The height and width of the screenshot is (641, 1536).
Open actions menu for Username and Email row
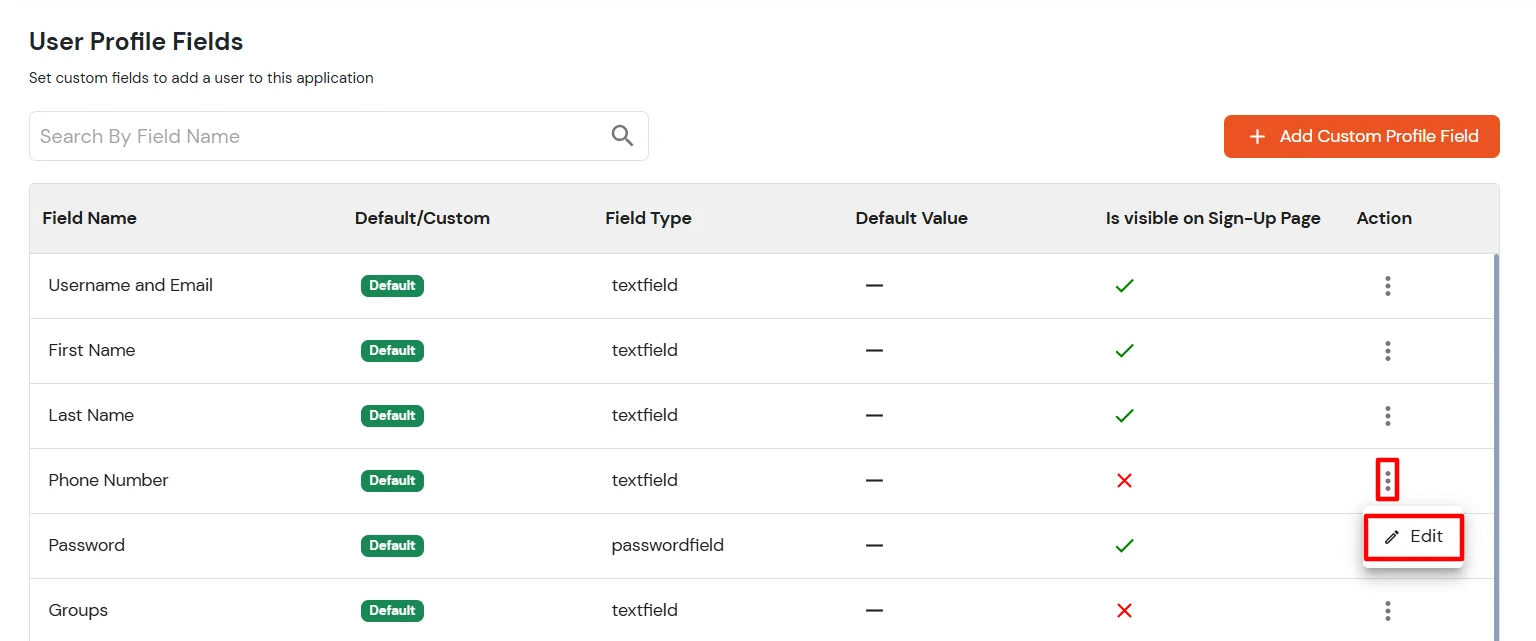click(1387, 285)
